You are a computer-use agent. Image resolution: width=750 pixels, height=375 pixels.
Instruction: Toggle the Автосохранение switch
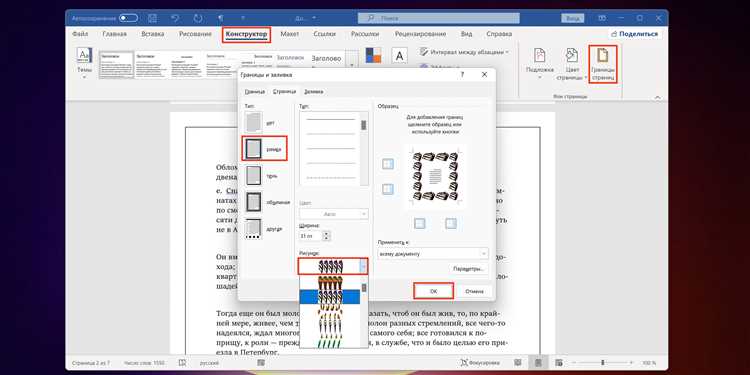coord(128,18)
